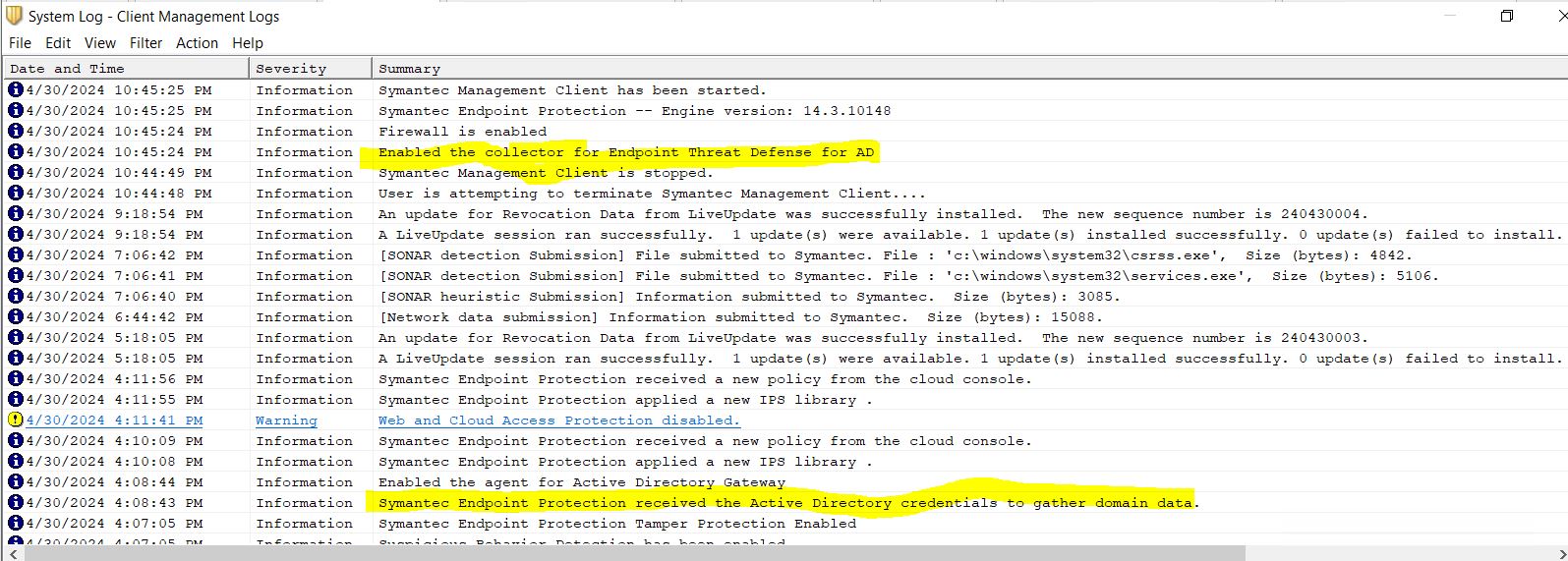Select the 'Firewall is enabled' summary text
The height and width of the screenshot is (561, 1568).
462,132
